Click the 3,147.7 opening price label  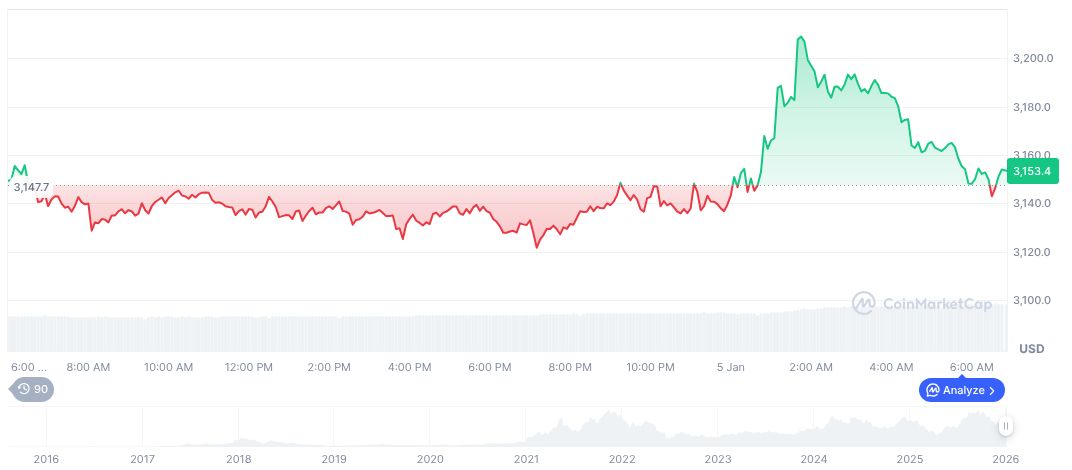click(x=32, y=187)
